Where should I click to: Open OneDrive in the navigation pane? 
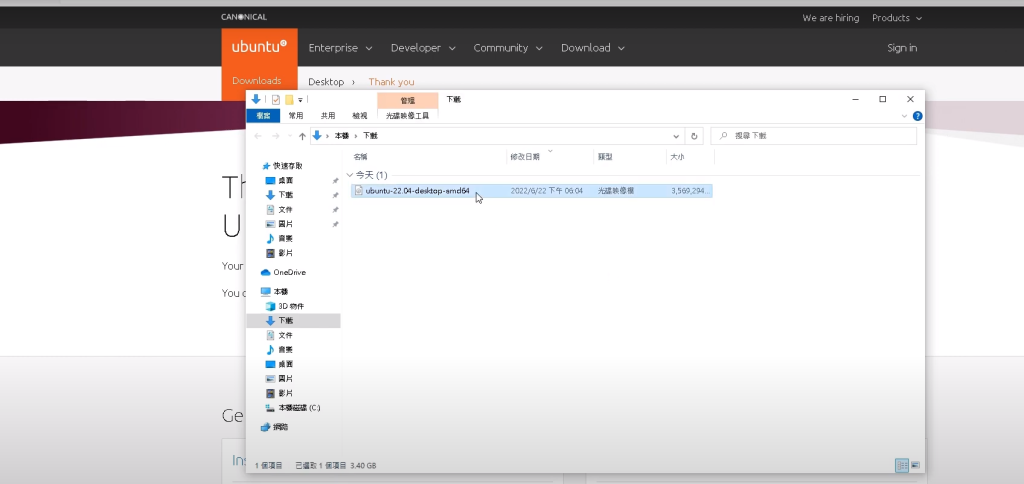pos(288,272)
